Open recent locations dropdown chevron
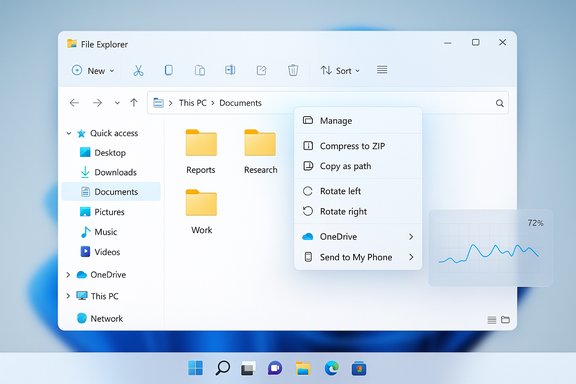Image resolution: width=576 pixels, height=384 pixels. [x=117, y=103]
